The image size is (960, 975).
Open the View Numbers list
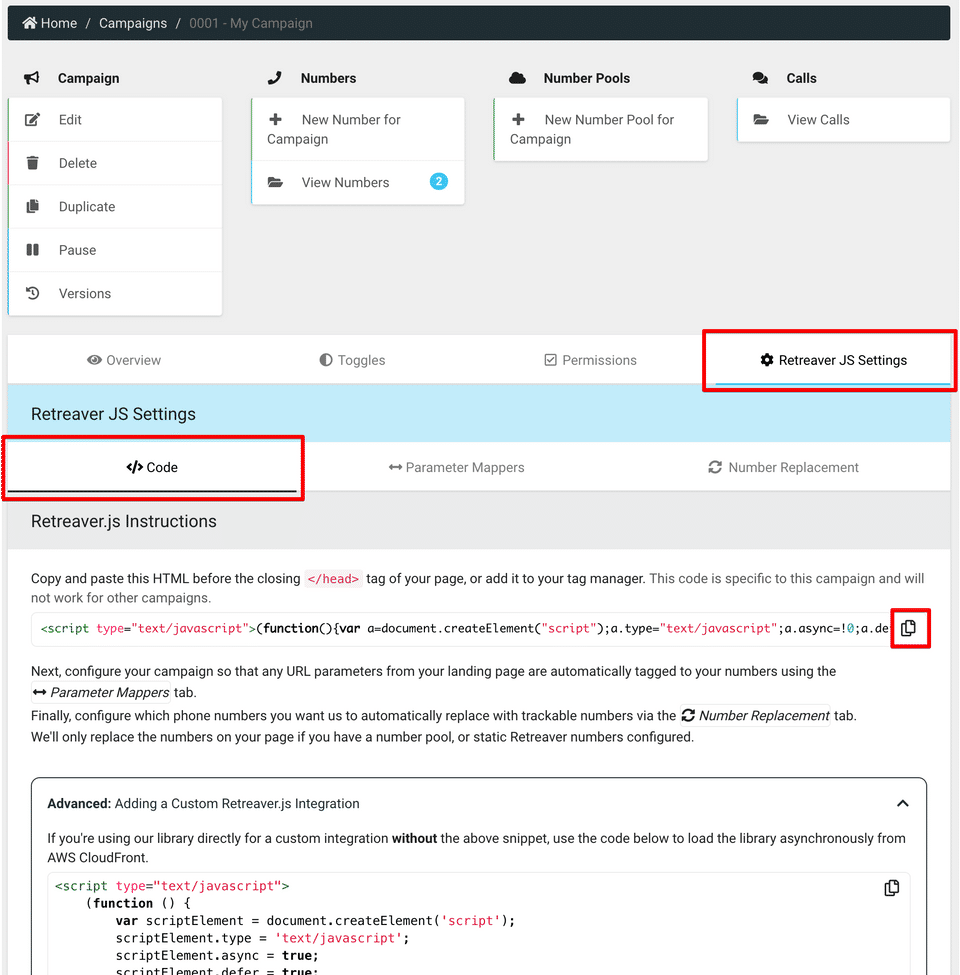(x=358, y=182)
